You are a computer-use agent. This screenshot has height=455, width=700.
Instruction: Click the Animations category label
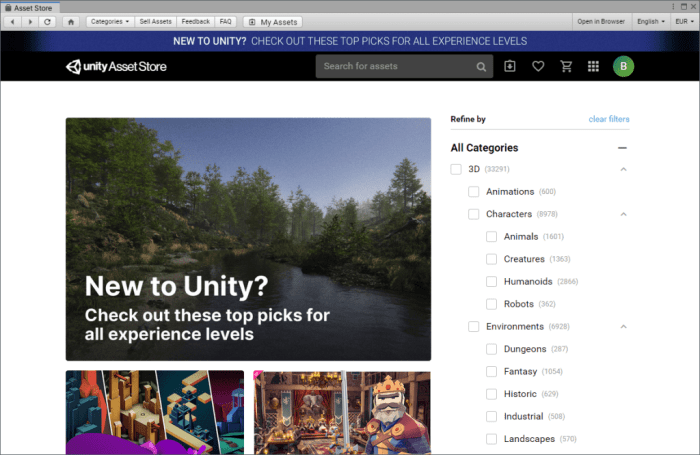(510, 192)
